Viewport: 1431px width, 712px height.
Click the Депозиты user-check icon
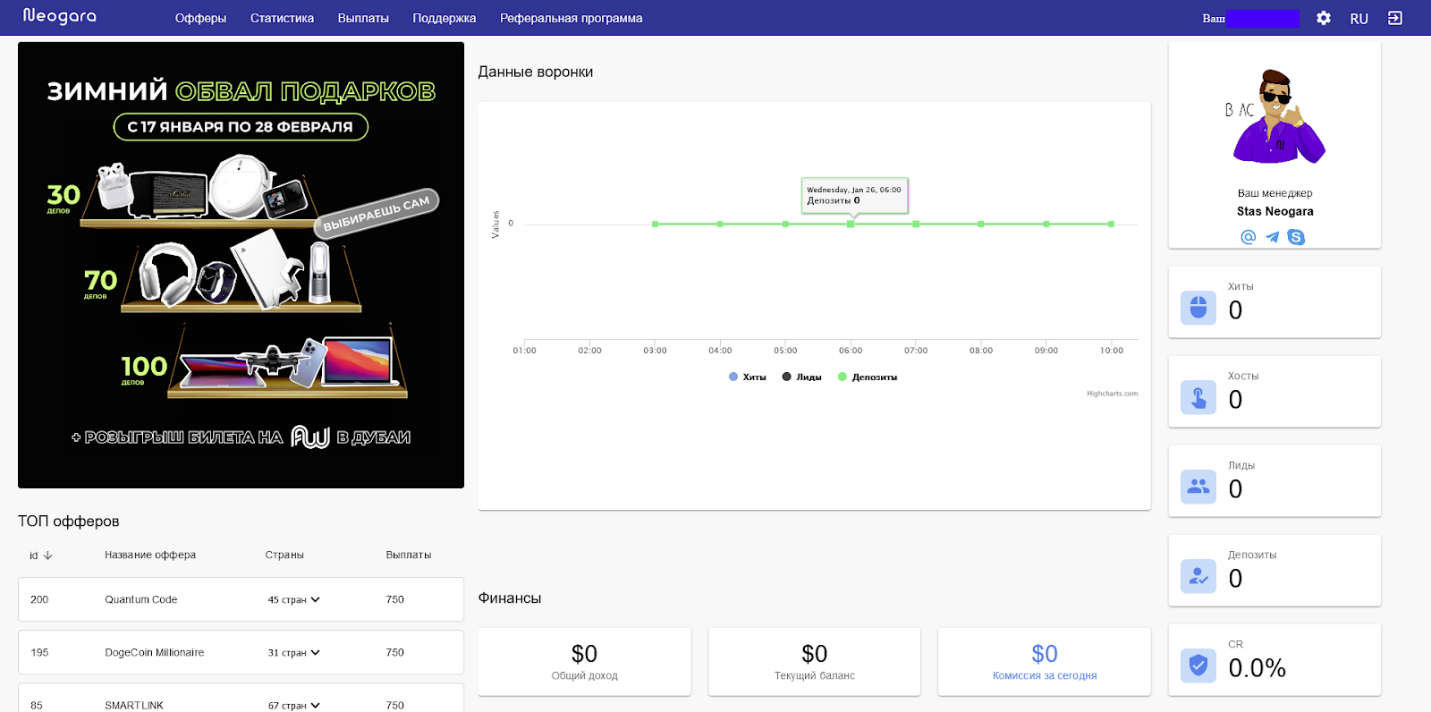[1198, 576]
